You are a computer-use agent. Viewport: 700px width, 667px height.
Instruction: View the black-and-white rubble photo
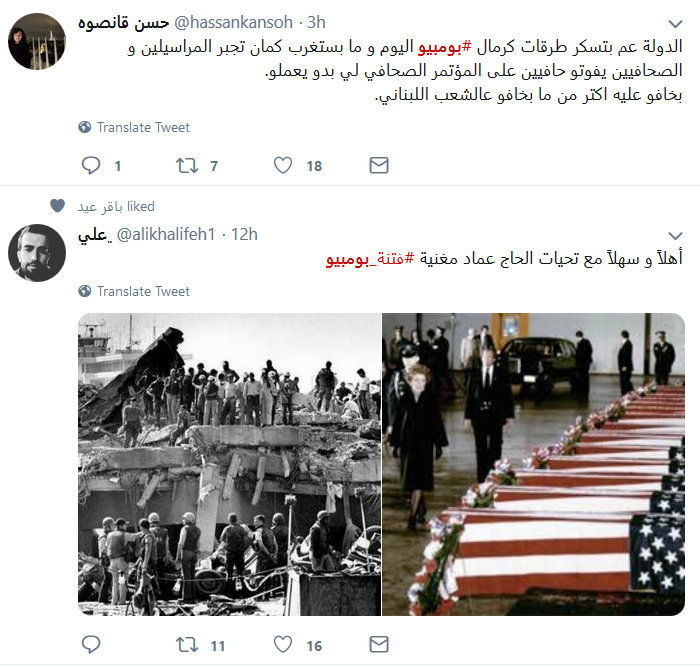pyautogui.click(x=229, y=464)
